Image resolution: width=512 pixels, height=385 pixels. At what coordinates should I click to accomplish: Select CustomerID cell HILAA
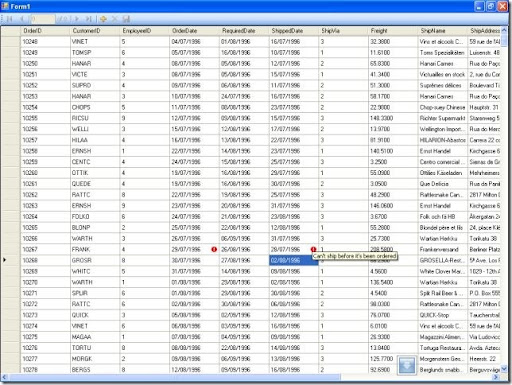pyautogui.click(x=95, y=140)
